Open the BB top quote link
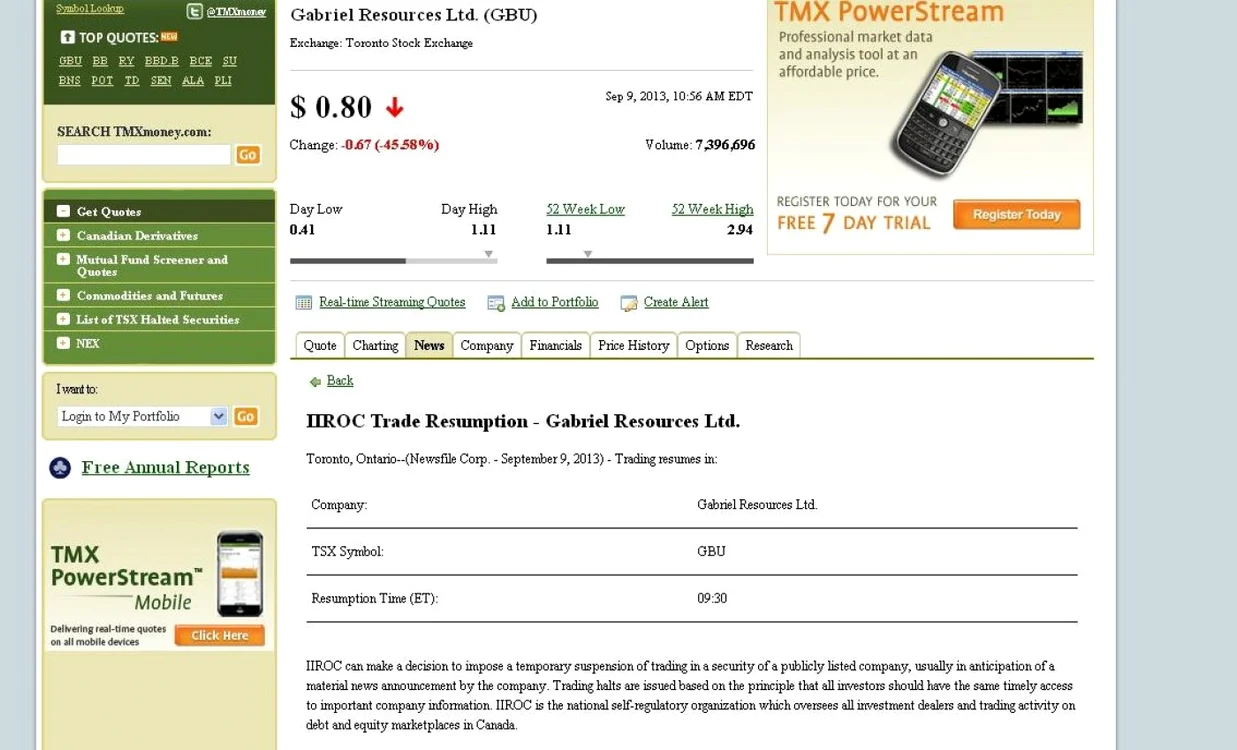 click(x=100, y=61)
